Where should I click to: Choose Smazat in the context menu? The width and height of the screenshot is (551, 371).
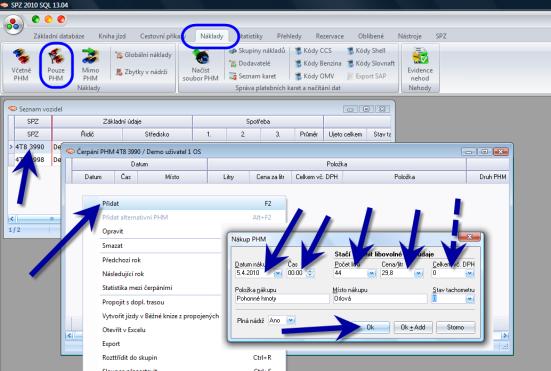click(112, 246)
